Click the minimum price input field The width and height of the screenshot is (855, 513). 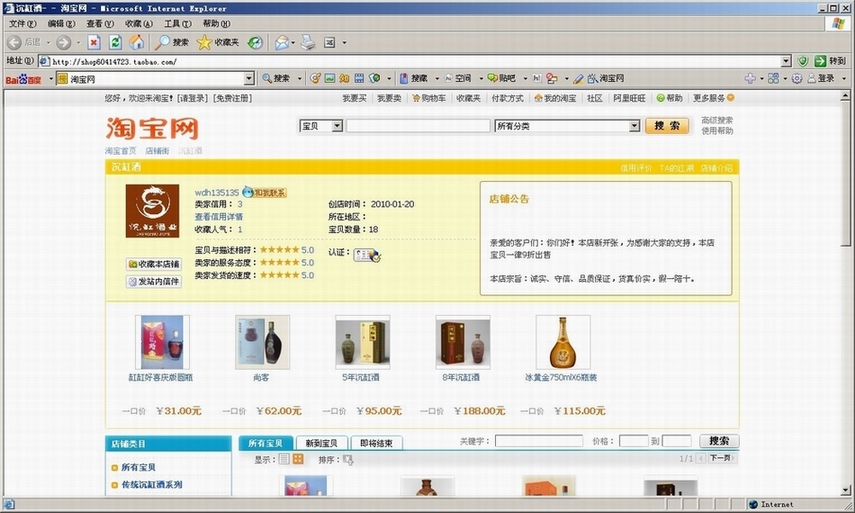coord(634,441)
